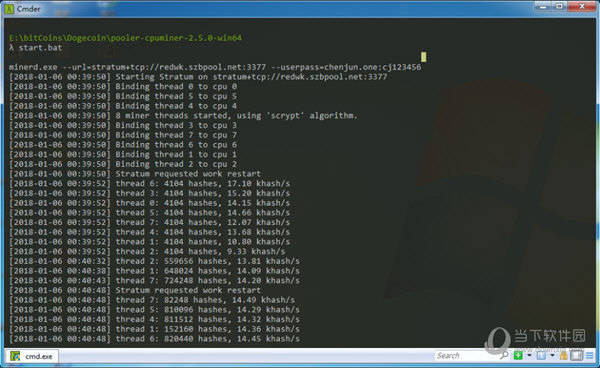The image size is (600, 368).
Task: Toggle the console lock icon
Action: [564, 355]
